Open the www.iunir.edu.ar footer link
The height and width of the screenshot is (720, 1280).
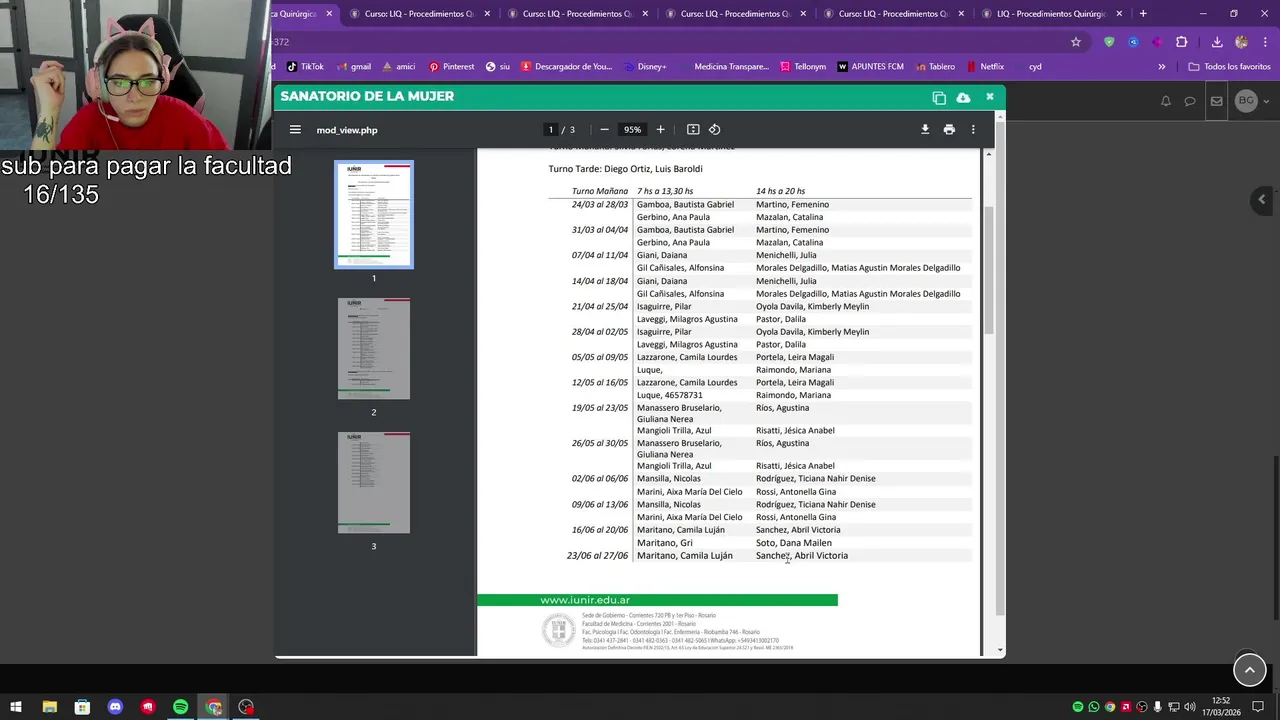(x=585, y=600)
